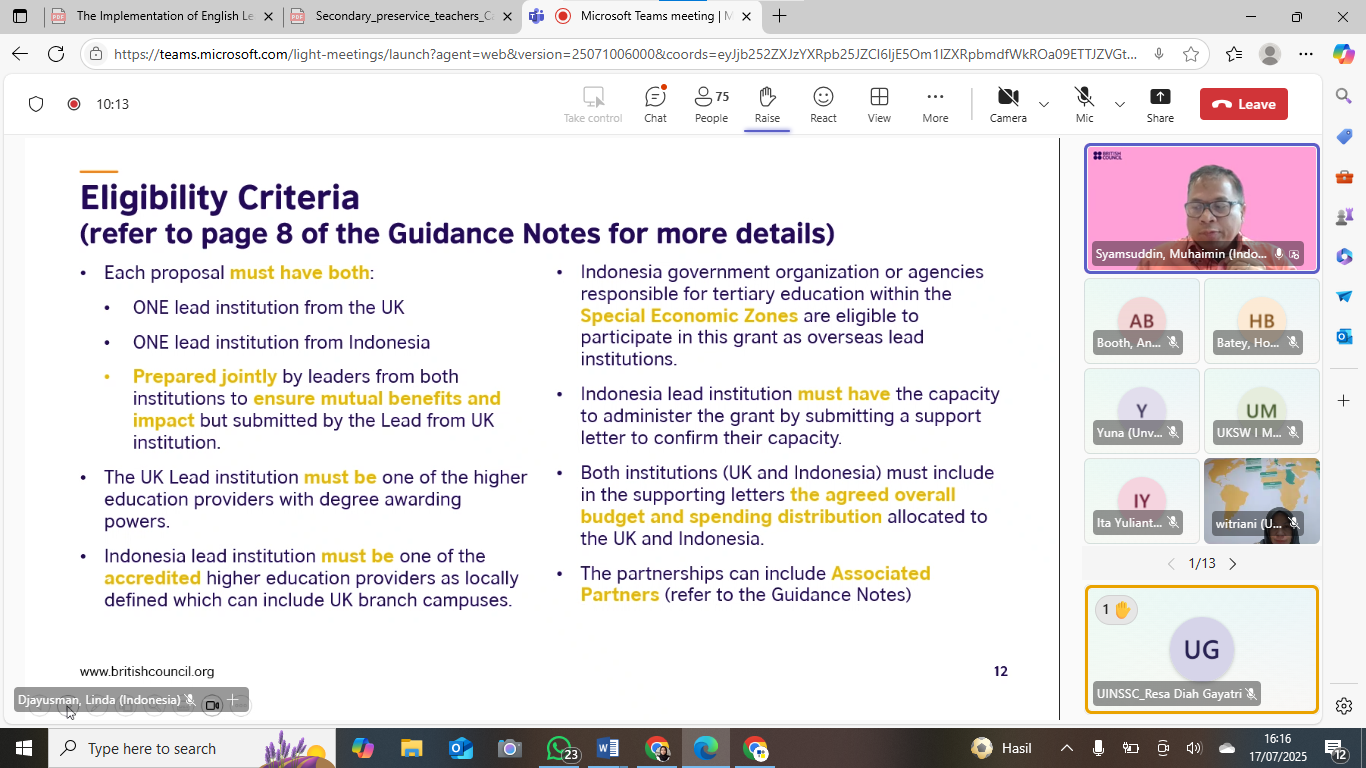Screen dimensions: 1366x768
Task: Select the Ita Yuliant... participant tile
Action: [1142, 500]
